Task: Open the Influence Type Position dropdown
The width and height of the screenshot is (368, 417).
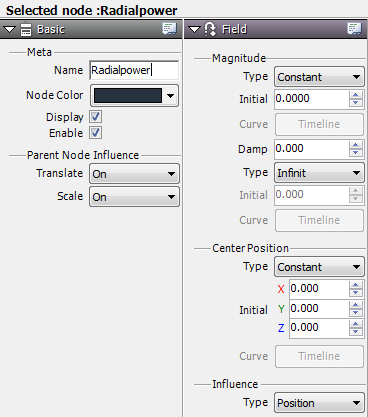Action: tap(319, 403)
